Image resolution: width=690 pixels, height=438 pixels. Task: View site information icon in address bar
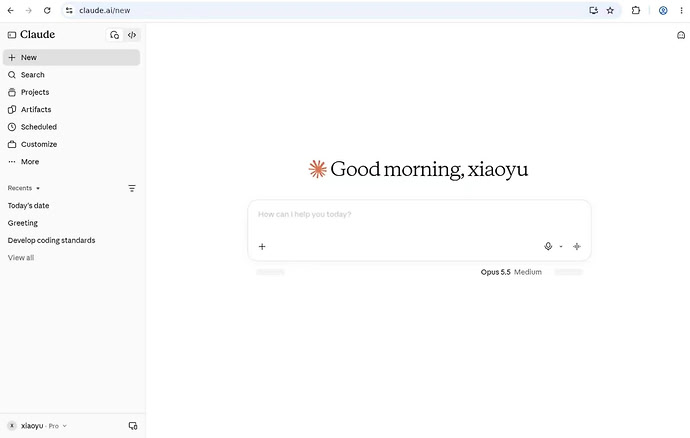click(x=69, y=11)
